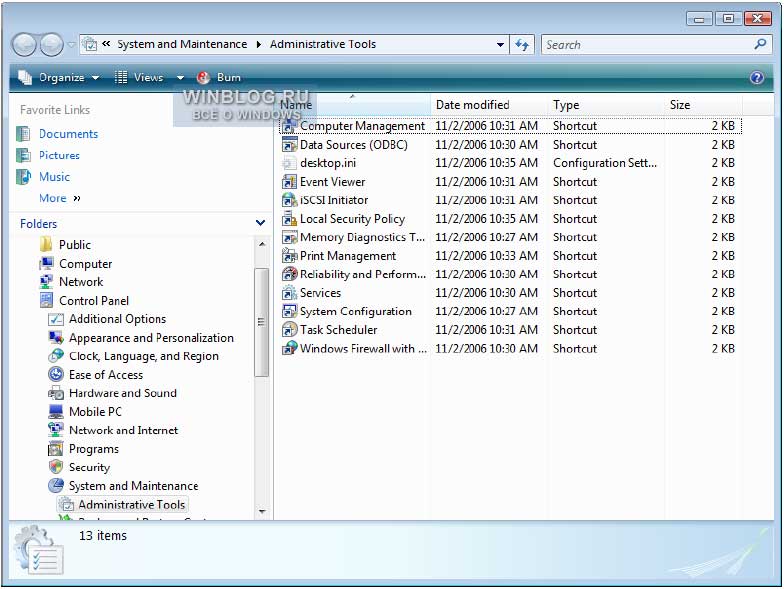
Task: Expand the address bar breadcrumb chevrons
Action: pos(106,44)
